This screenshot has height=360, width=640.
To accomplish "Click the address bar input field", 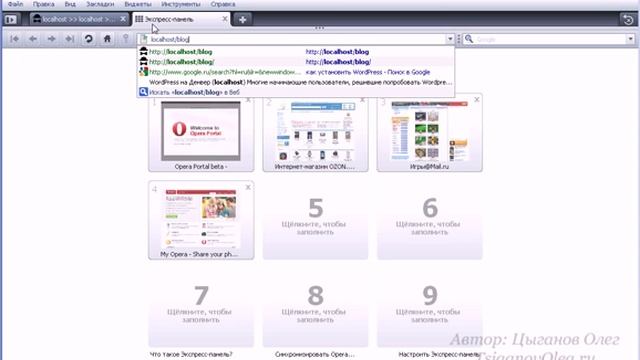I will click(297, 39).
